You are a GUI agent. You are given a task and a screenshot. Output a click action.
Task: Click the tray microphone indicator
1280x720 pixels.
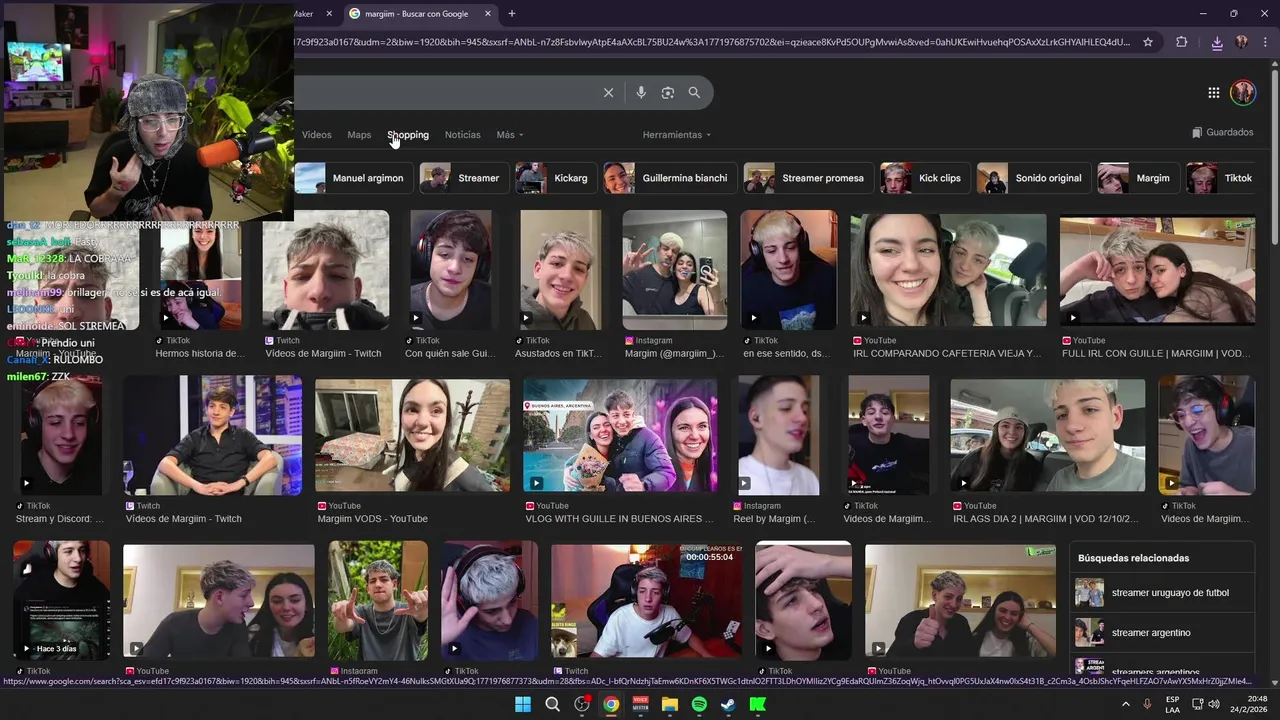(x=1147, y=704)
